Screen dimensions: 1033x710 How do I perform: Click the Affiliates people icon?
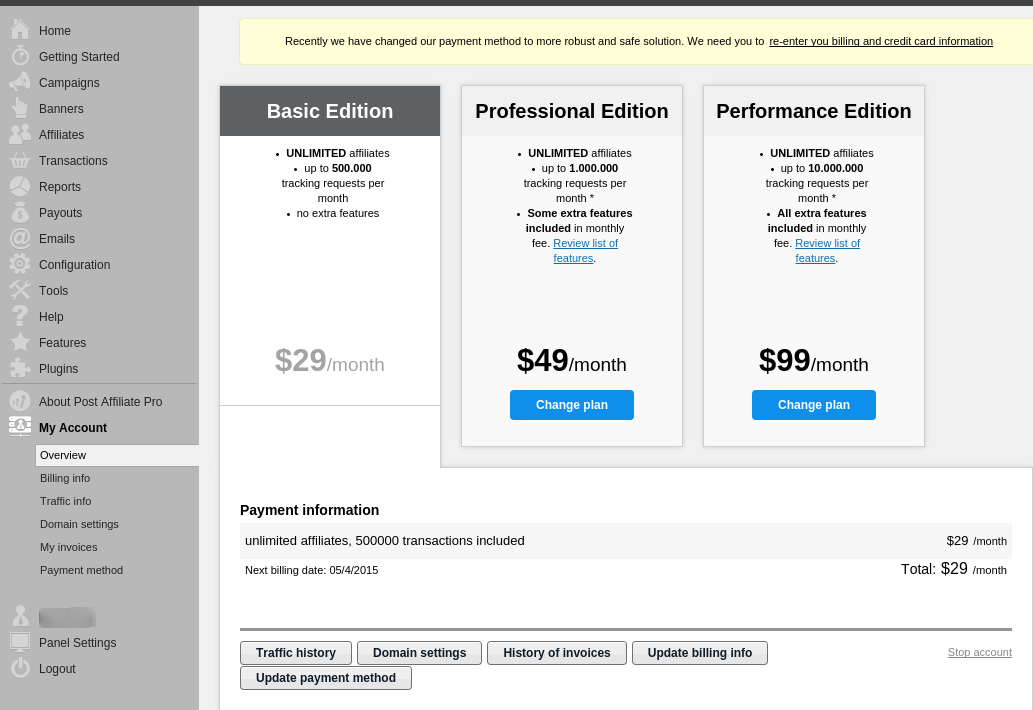click(x=19, y=134)
